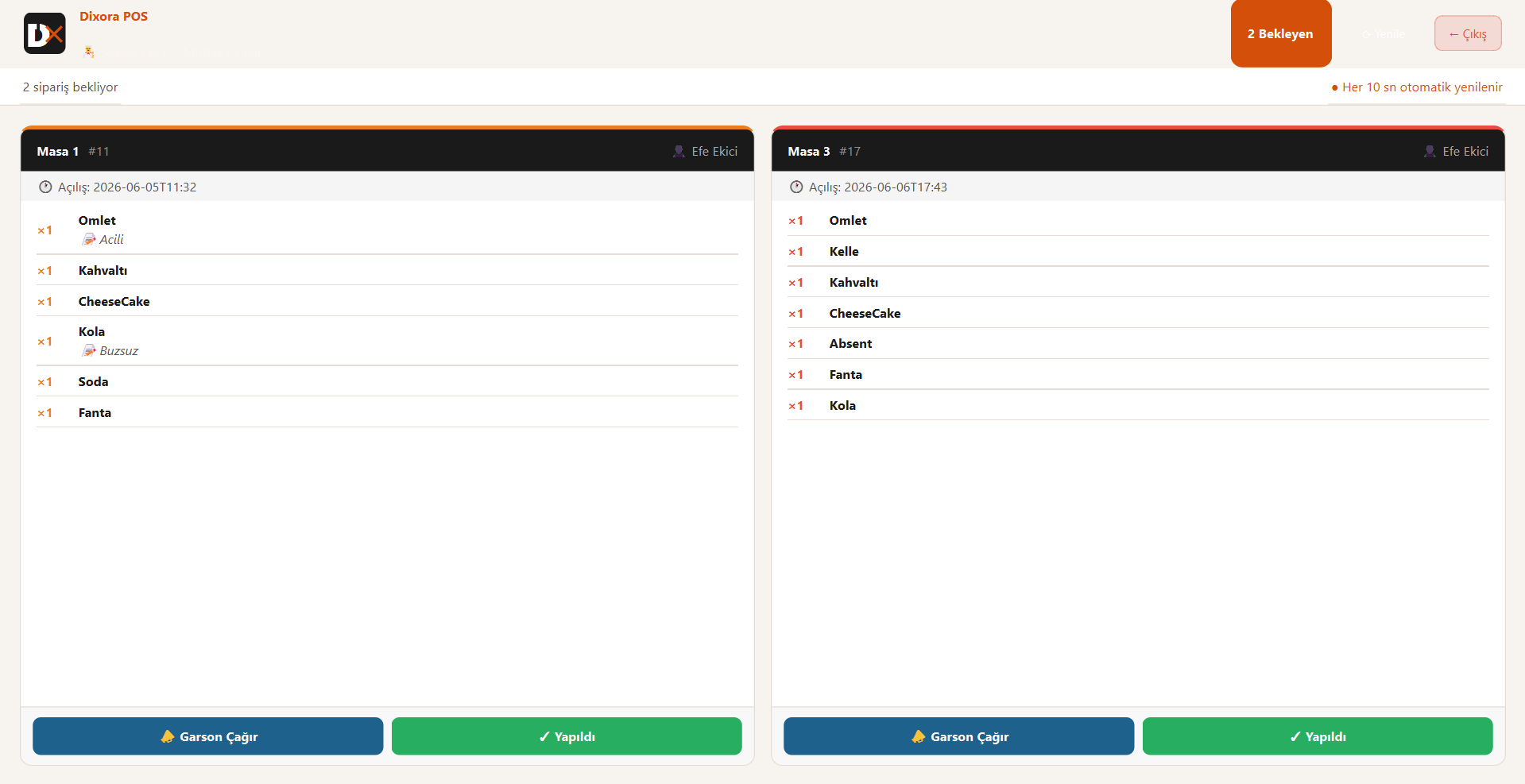The height and width of the screenshot is (784, 1525).
Task: Call the waiter for Masa 3
Action: pos(959,736)
